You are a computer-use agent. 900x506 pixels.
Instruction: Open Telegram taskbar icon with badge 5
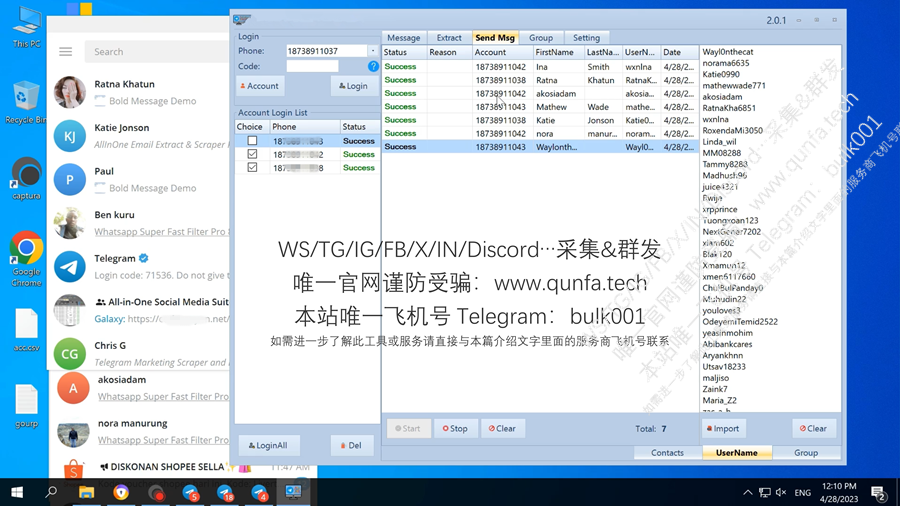pos(190,492)
